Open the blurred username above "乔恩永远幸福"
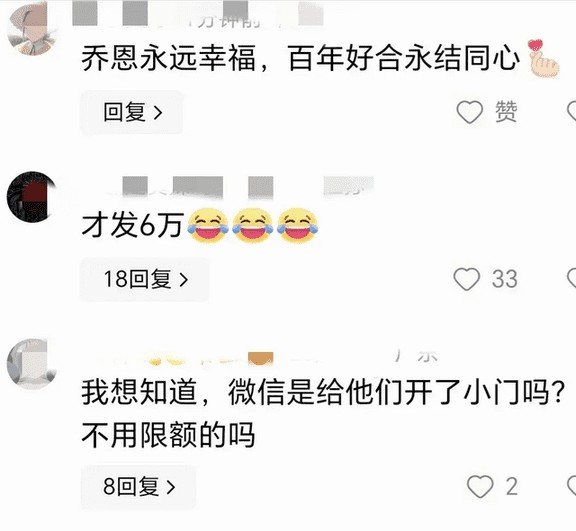Viewport: 576px width, 531px height. tap(198, 15)
